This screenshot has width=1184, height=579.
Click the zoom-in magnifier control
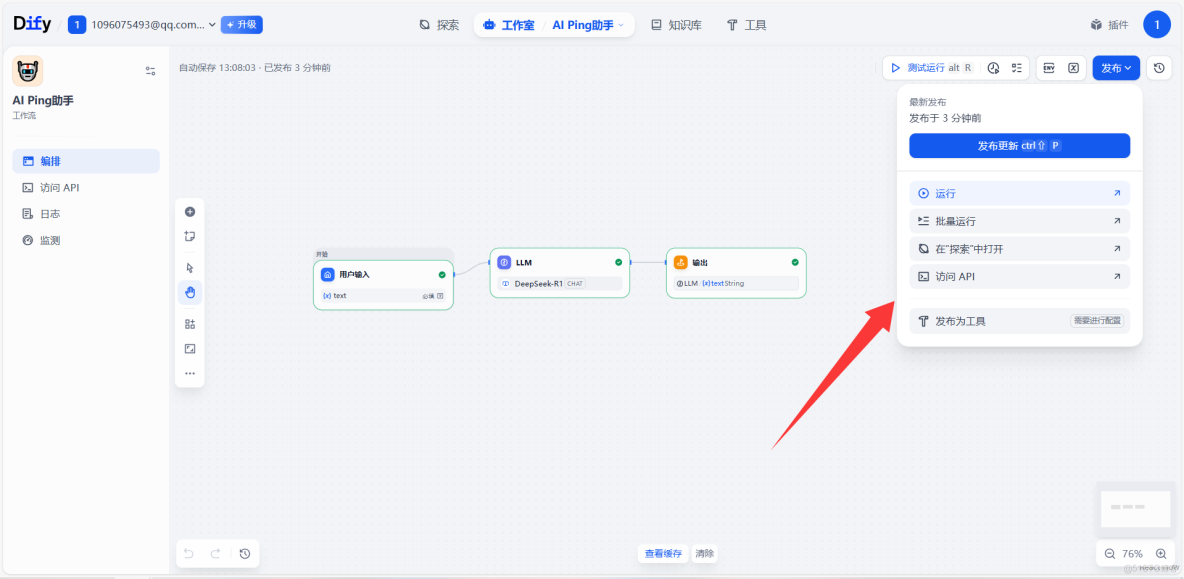(1161, 553)
